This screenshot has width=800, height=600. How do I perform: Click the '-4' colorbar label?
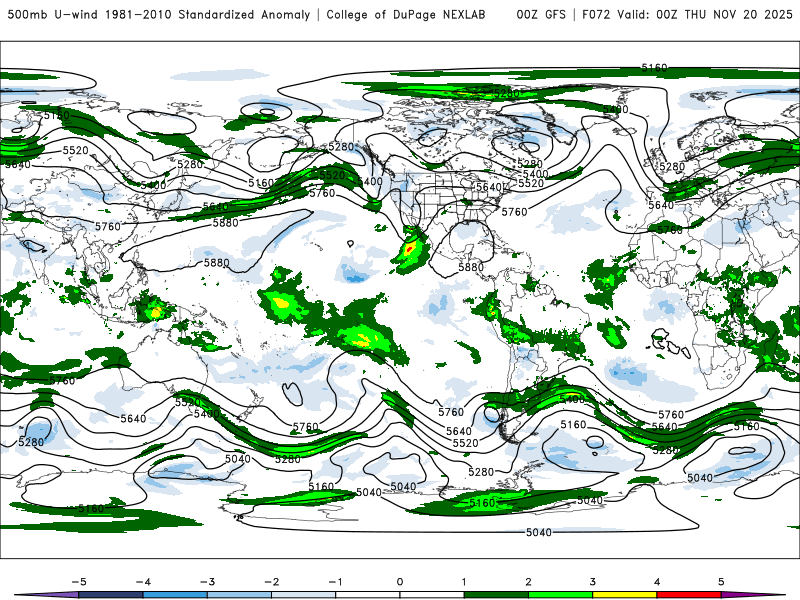[143, 582]
